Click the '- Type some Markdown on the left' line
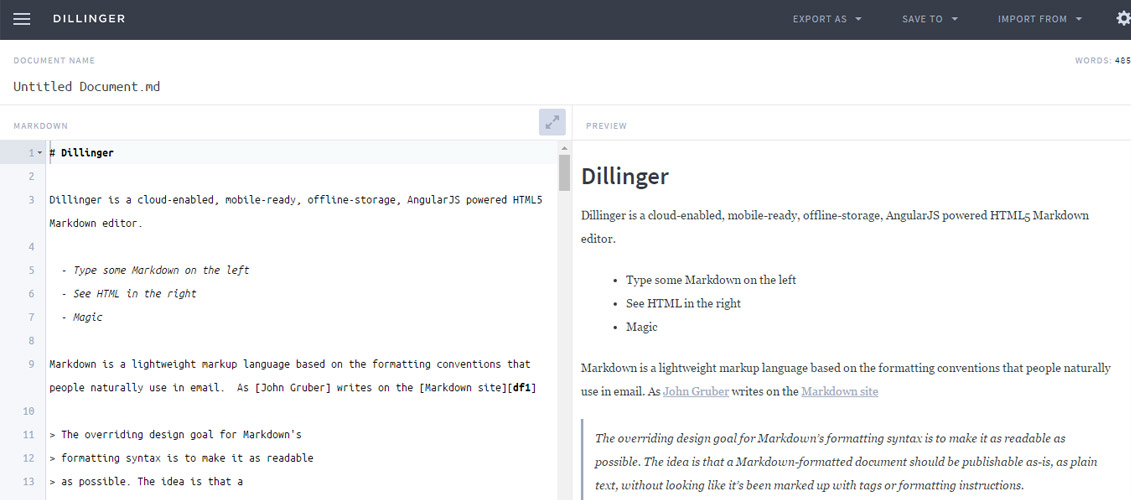The height and width of the screenshot is (500, 1131). (155, 271)
